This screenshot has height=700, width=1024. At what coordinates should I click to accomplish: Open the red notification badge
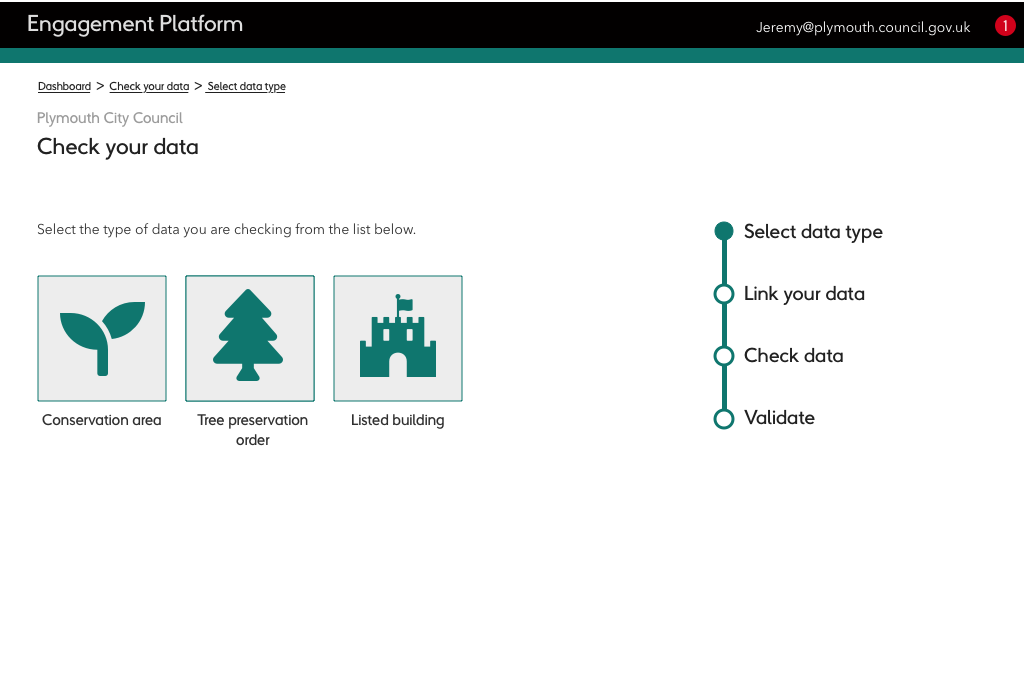pyautogui.click(x=1005, y=26)
